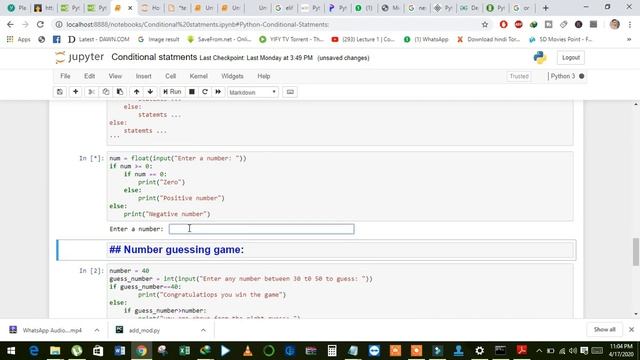Click the Trusted notebook indicator
640x360 pixels.
click(519, 76)
